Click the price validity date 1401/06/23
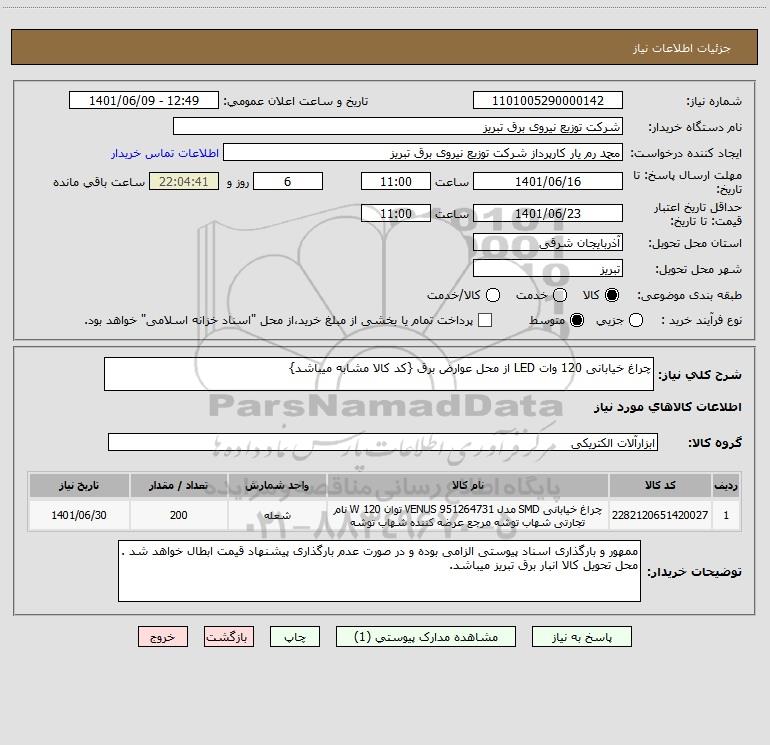770x745 pixels. click(x=548, y=213)
